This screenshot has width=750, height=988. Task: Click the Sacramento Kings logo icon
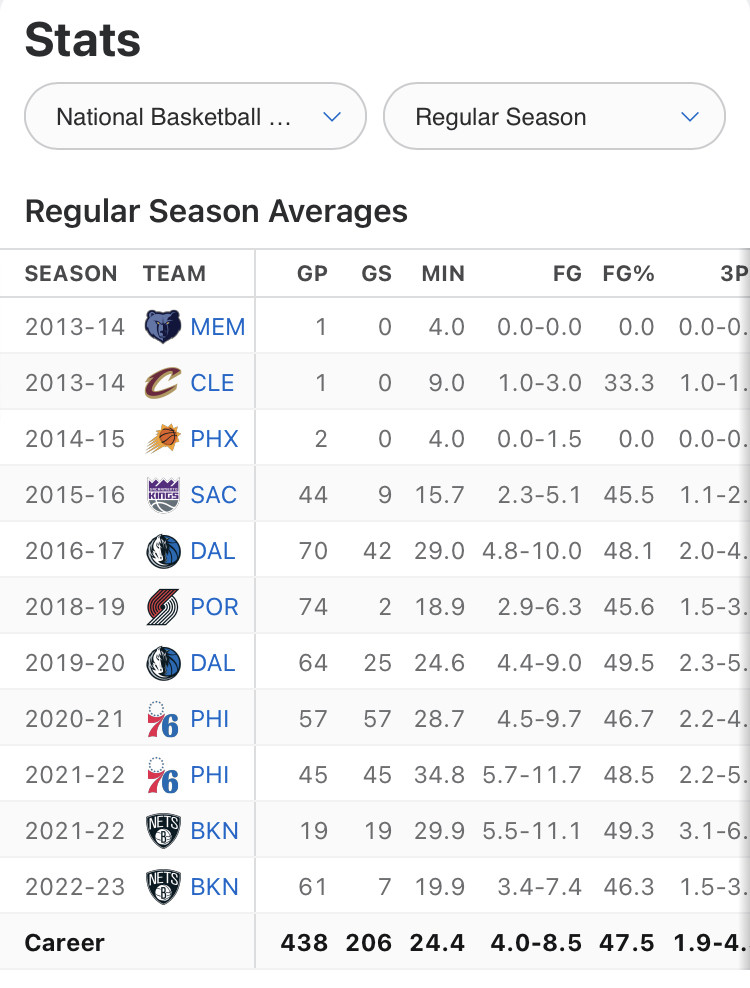[163, 495]
